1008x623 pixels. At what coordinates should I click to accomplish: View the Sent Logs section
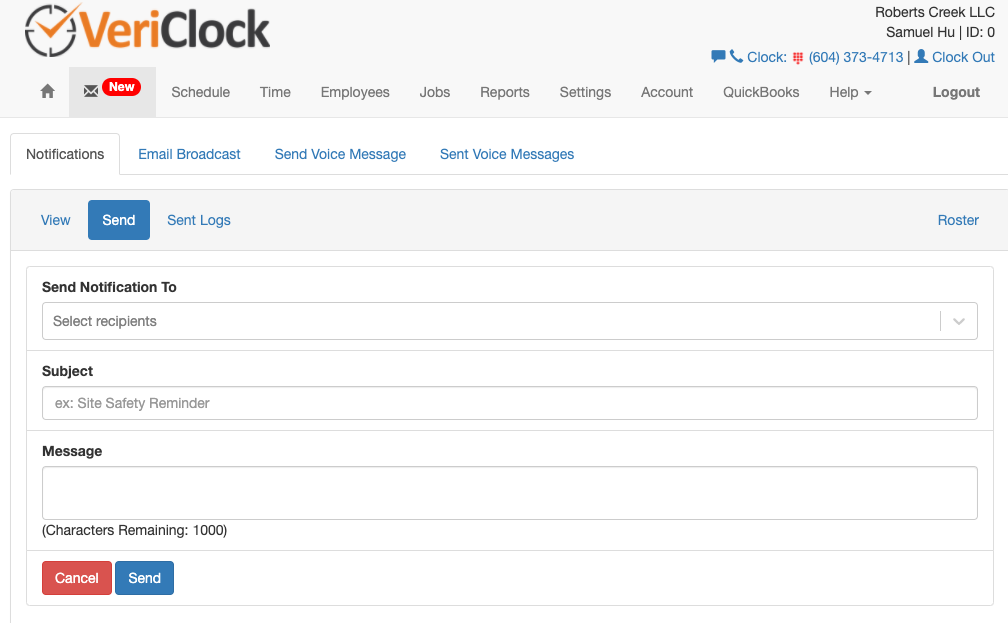(x=198, y=219)
